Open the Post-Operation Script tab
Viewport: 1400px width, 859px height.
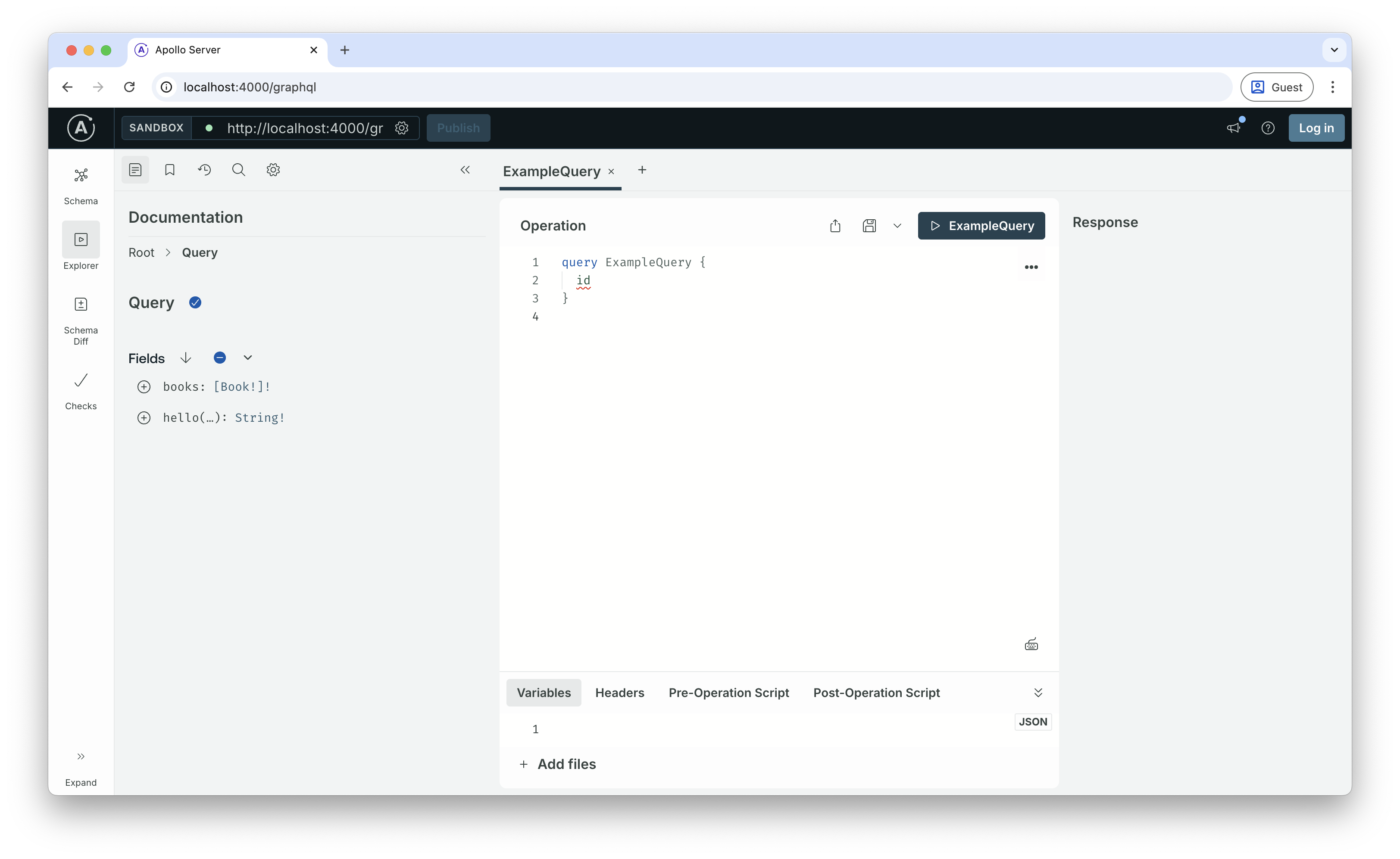pos(876,693)
